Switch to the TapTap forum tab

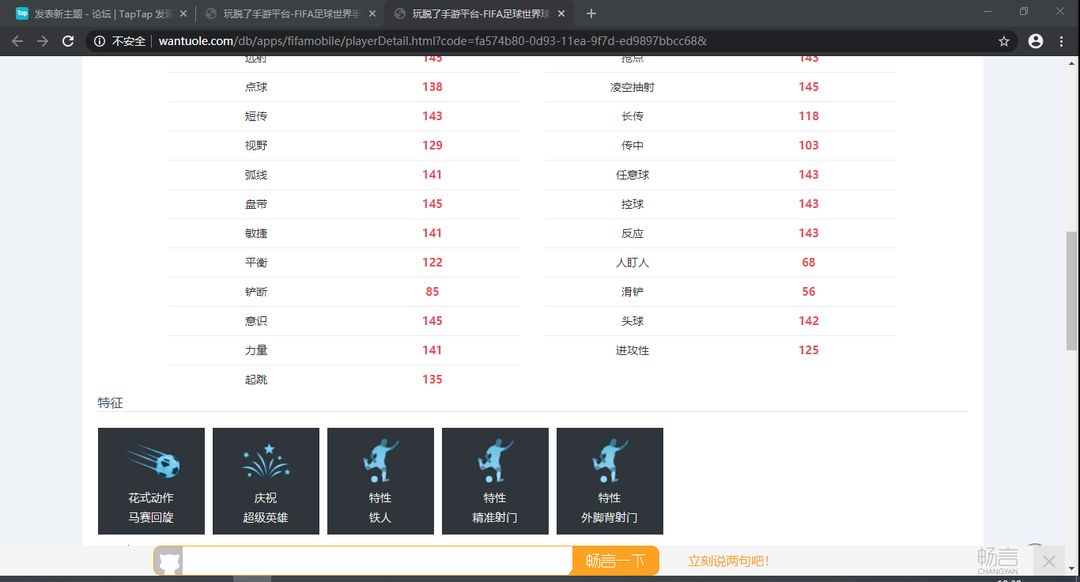[101, 13]
